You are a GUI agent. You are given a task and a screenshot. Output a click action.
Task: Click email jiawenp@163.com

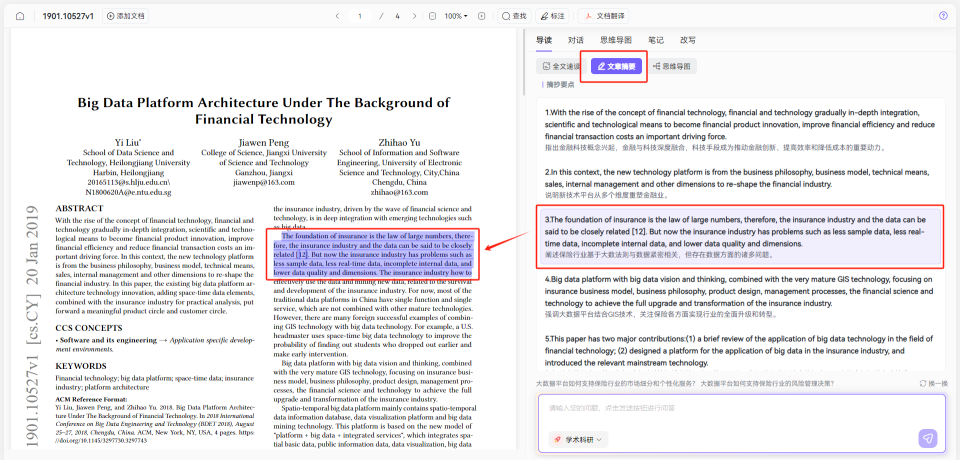264,183
